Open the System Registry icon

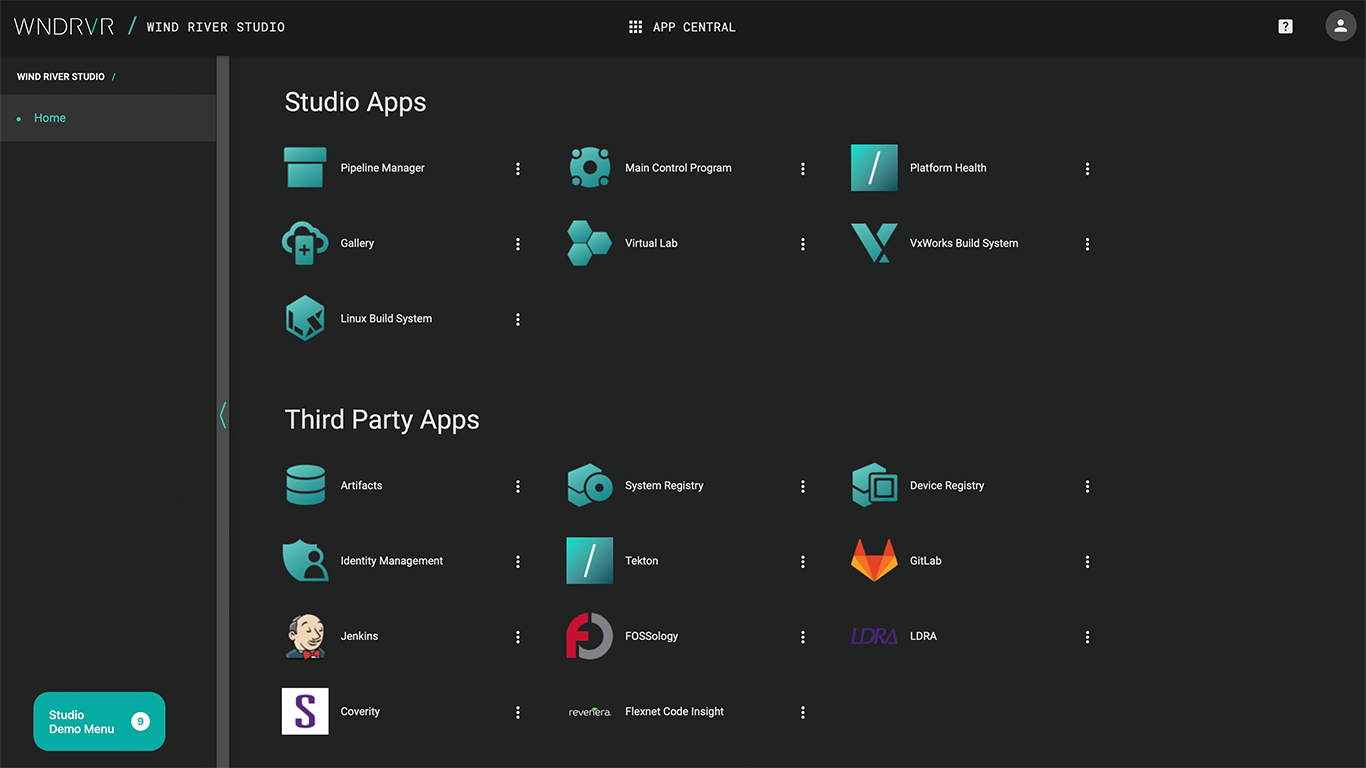click(590, 485)
